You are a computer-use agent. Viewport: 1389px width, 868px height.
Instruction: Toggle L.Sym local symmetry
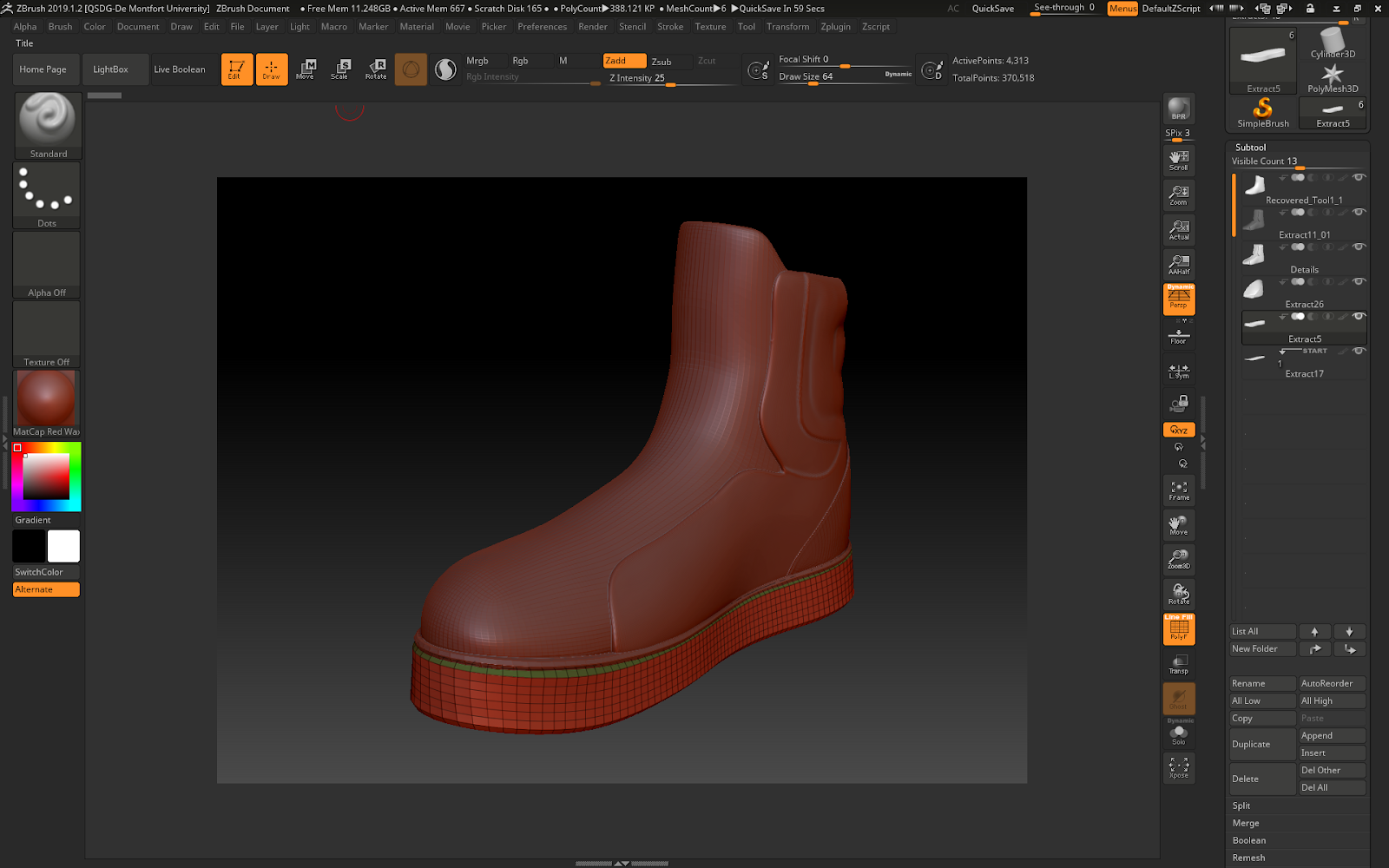pos(1179,371)
